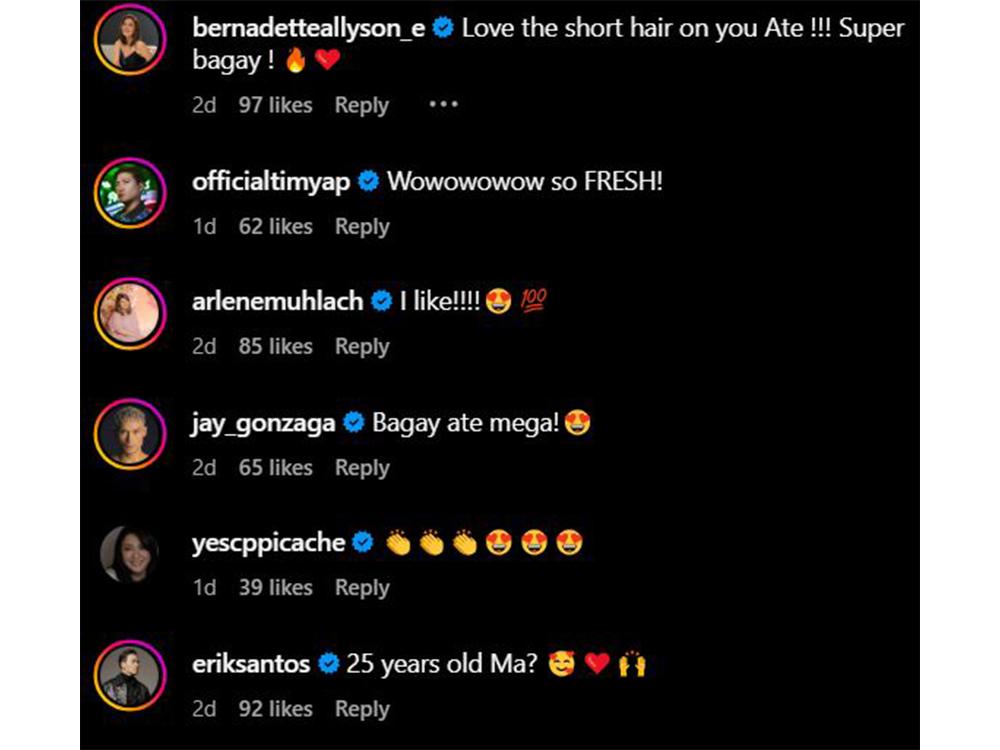
Task: Click verified badge beside arlenemuhlach
Action: coord(381,301)
